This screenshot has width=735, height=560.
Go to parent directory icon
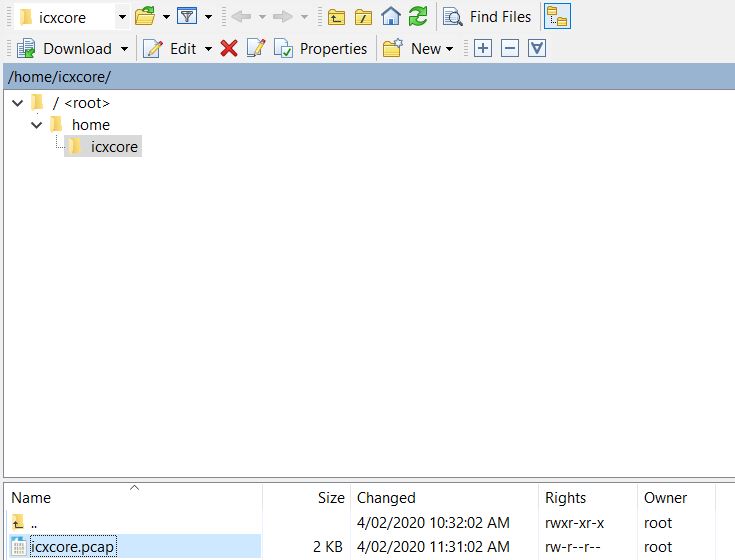pyautogui.click(x=336, y=16)
